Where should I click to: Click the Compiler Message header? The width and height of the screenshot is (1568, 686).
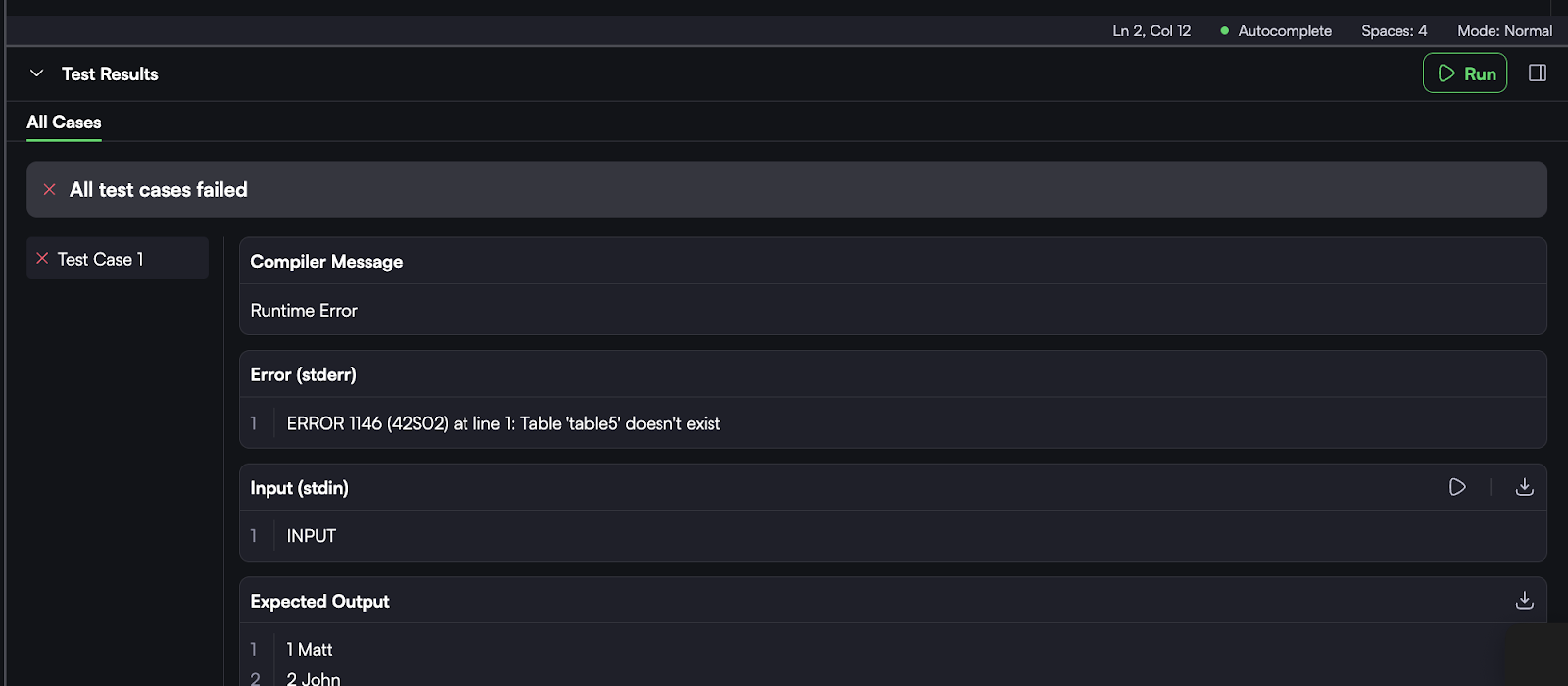326,262
